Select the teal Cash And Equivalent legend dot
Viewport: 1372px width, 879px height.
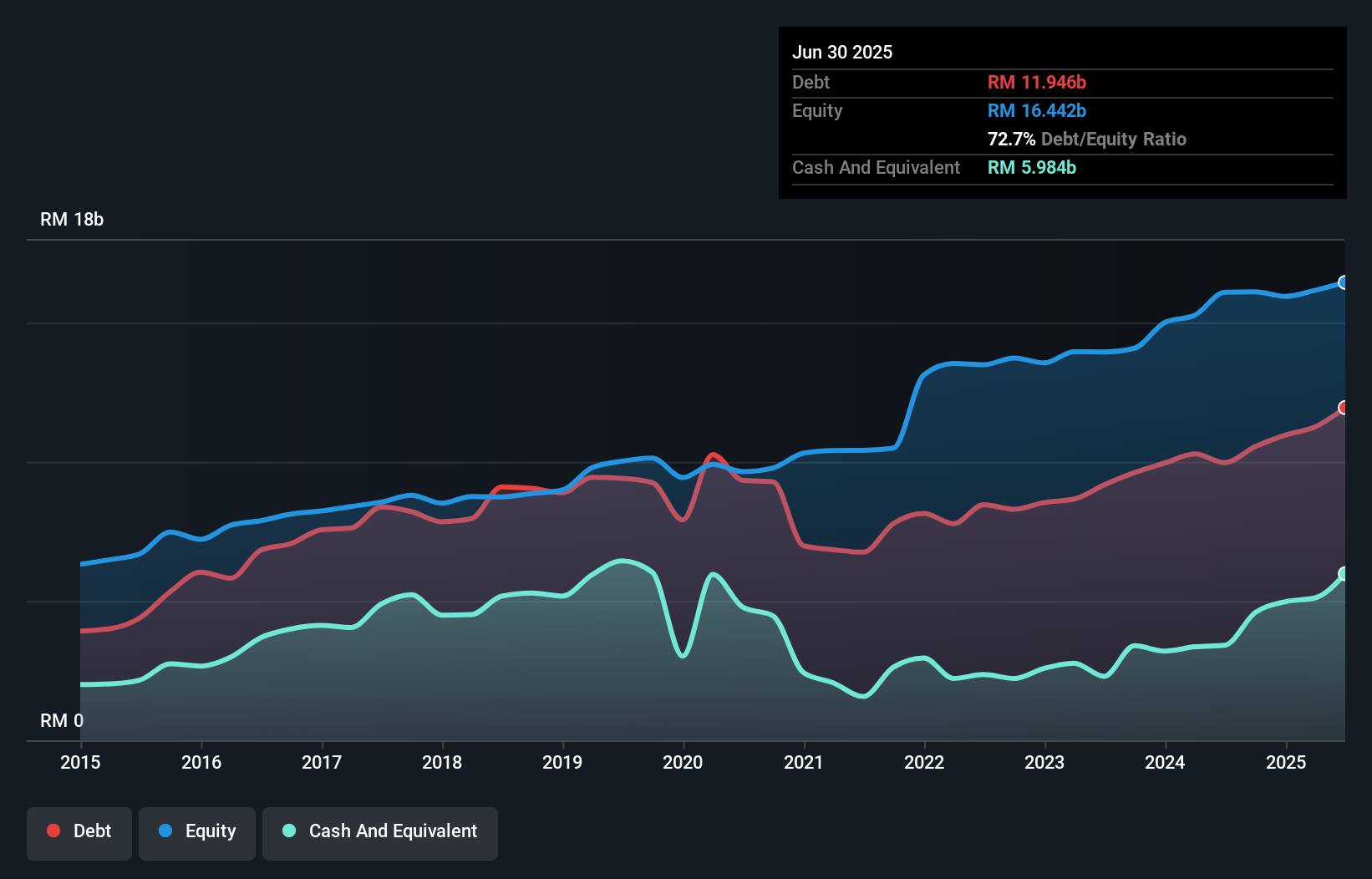(x=287, y=831)
